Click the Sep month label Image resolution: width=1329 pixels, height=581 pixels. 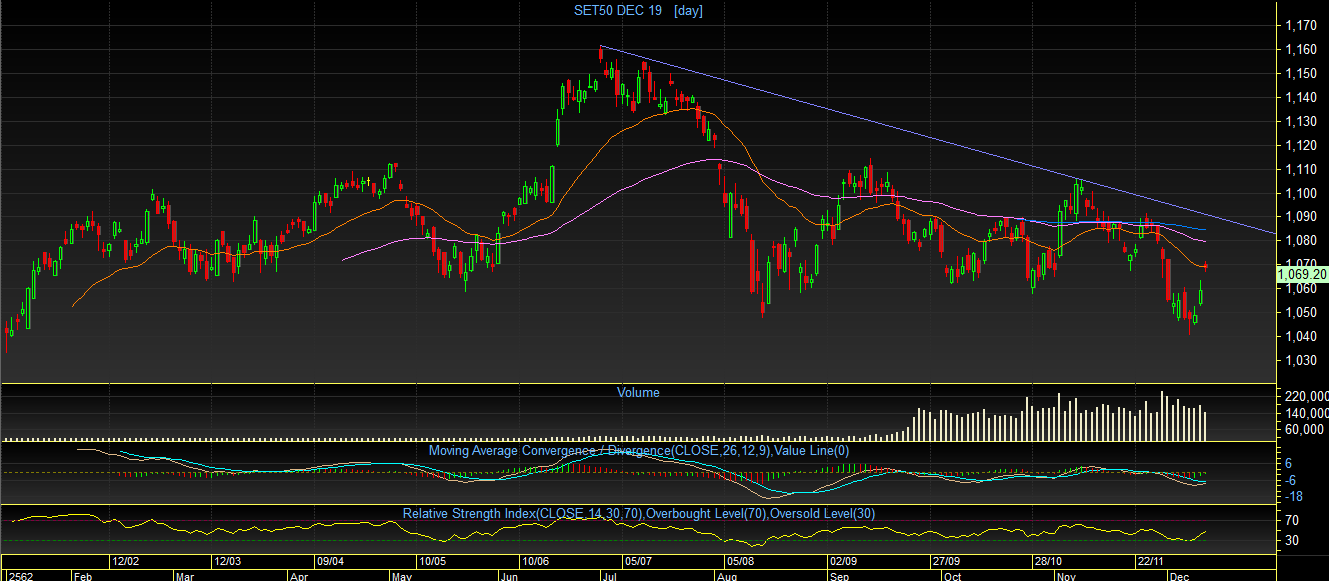tap(839, 576)
